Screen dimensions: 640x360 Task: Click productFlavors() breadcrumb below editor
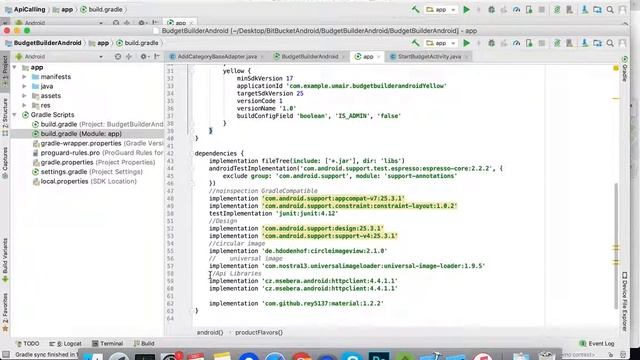point(259,332)
